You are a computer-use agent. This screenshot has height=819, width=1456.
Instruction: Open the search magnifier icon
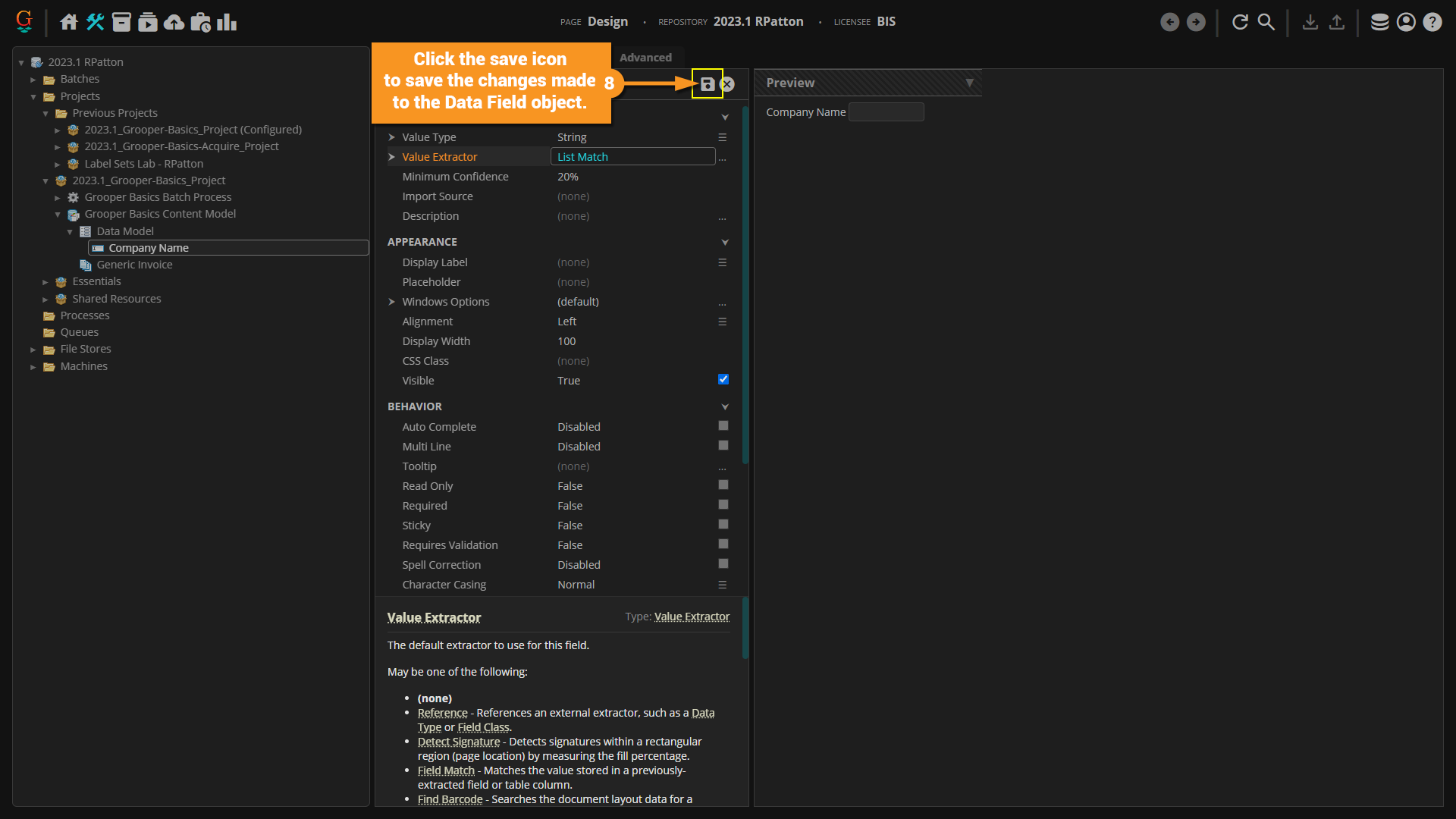1266,22
